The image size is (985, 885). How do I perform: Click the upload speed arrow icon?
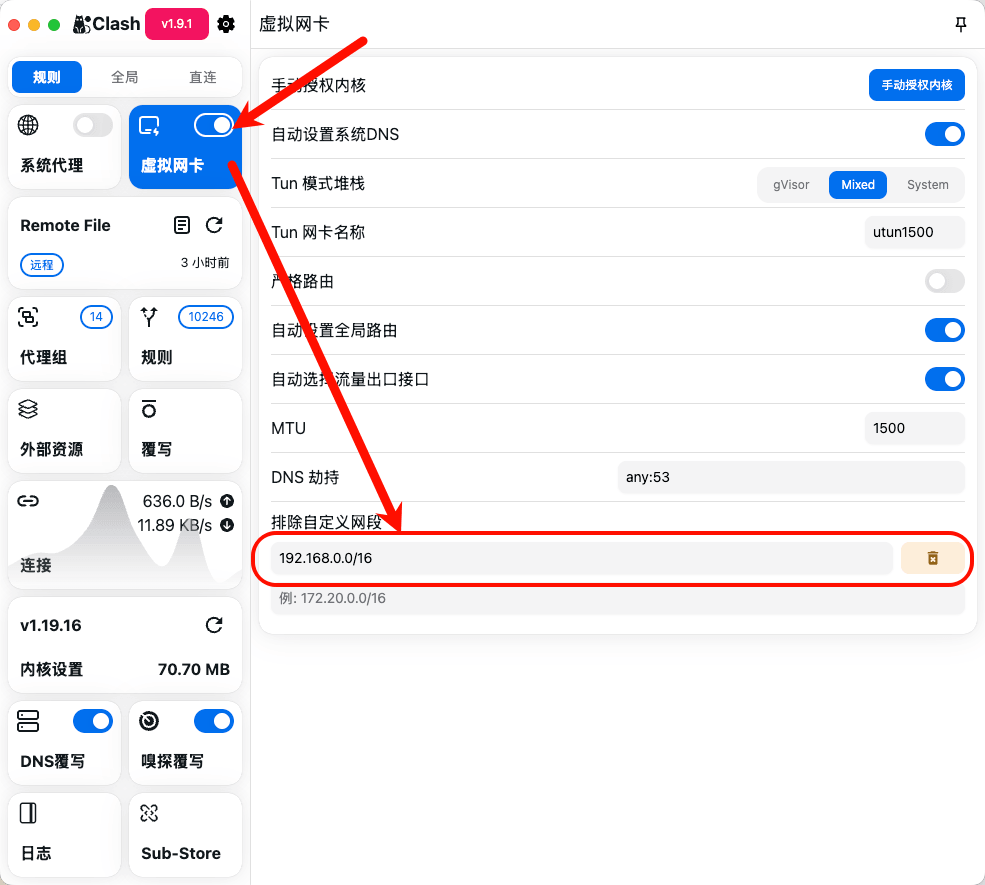[227, 501]
